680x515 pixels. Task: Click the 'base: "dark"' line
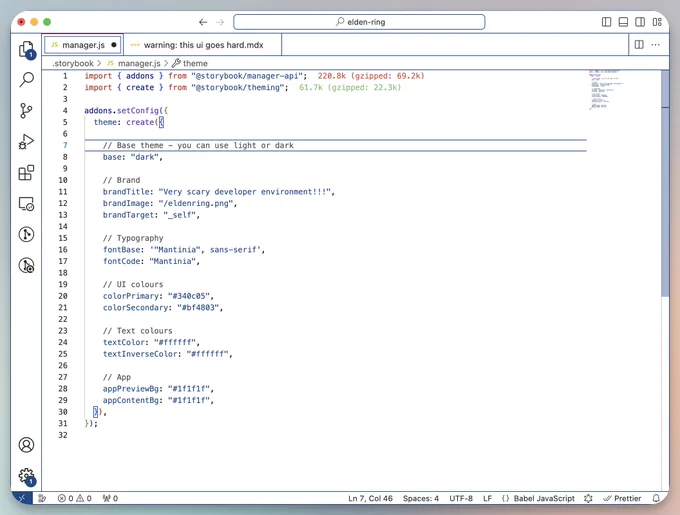pos(132,157)
